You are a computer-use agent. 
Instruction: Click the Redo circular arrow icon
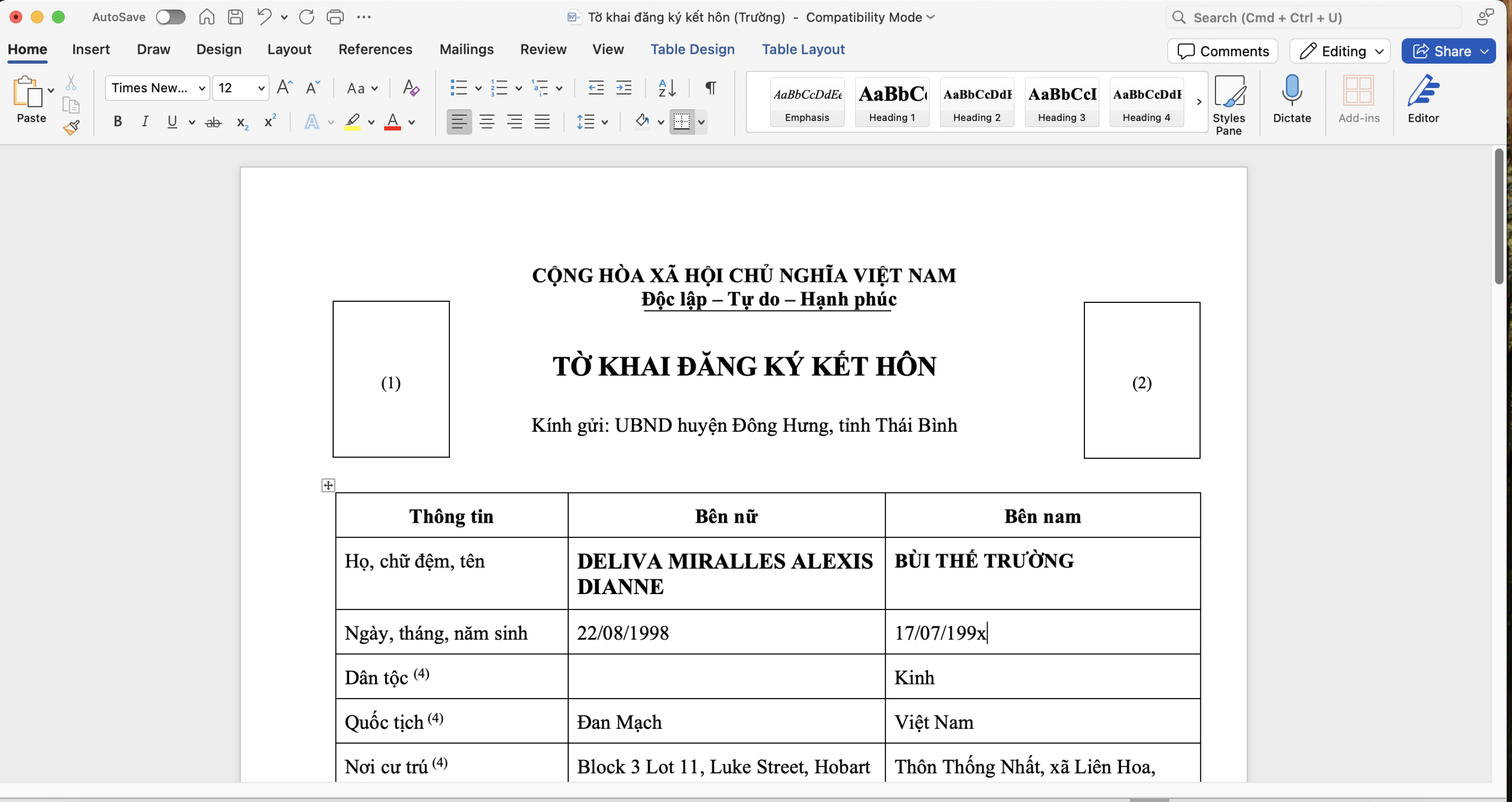pyautogui.click(x=306, y=17)
